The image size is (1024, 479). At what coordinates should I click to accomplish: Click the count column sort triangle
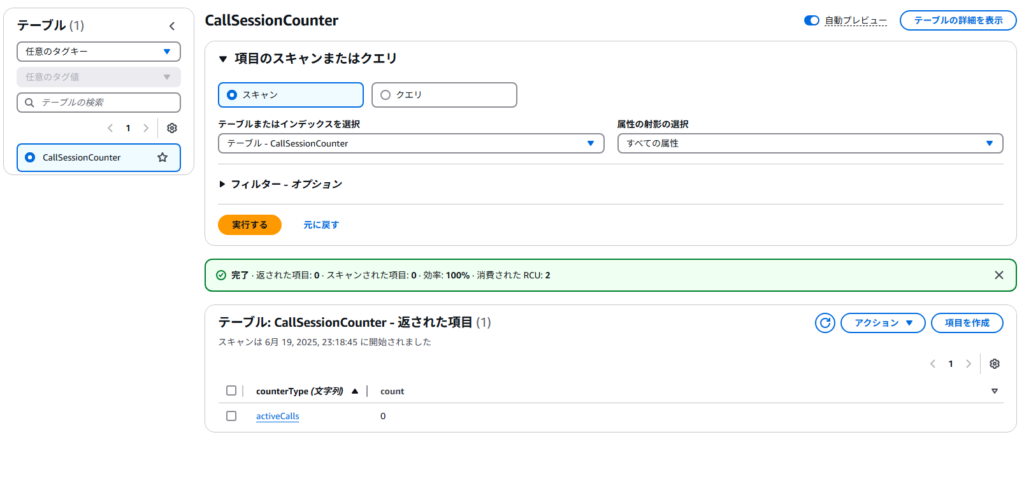click(994, 391)
